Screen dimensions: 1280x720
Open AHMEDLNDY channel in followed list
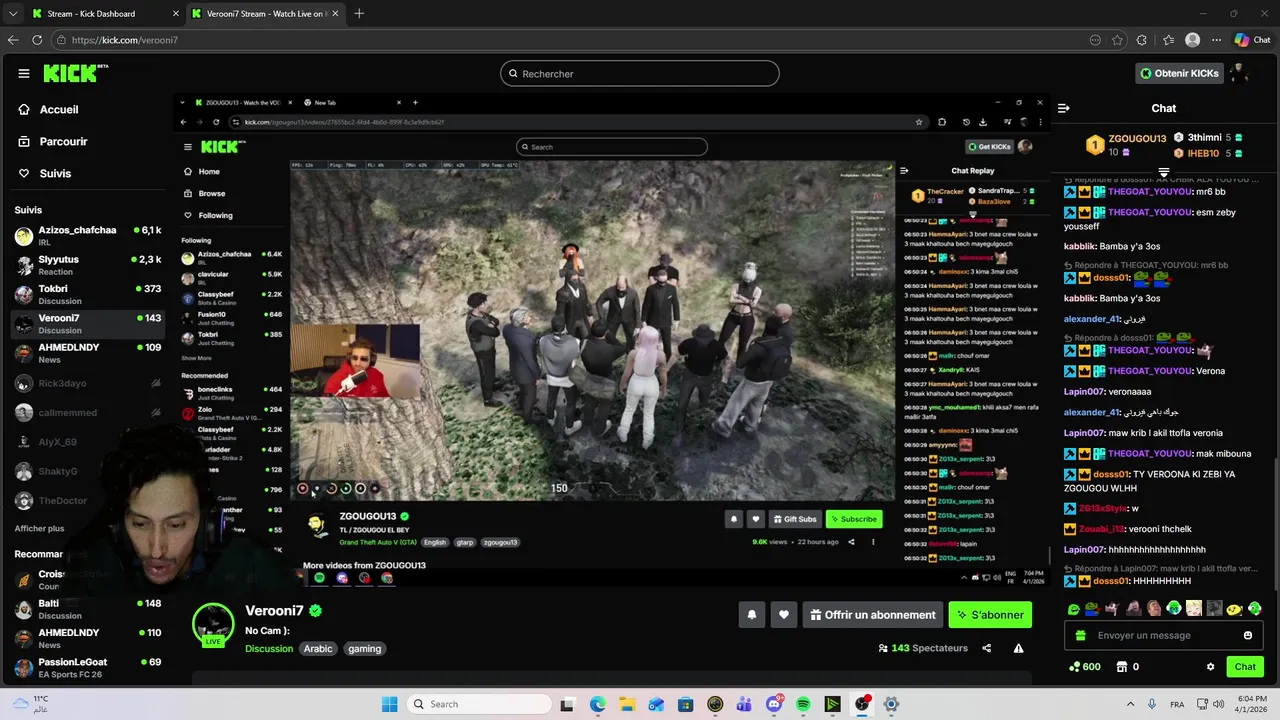[88, 353]
